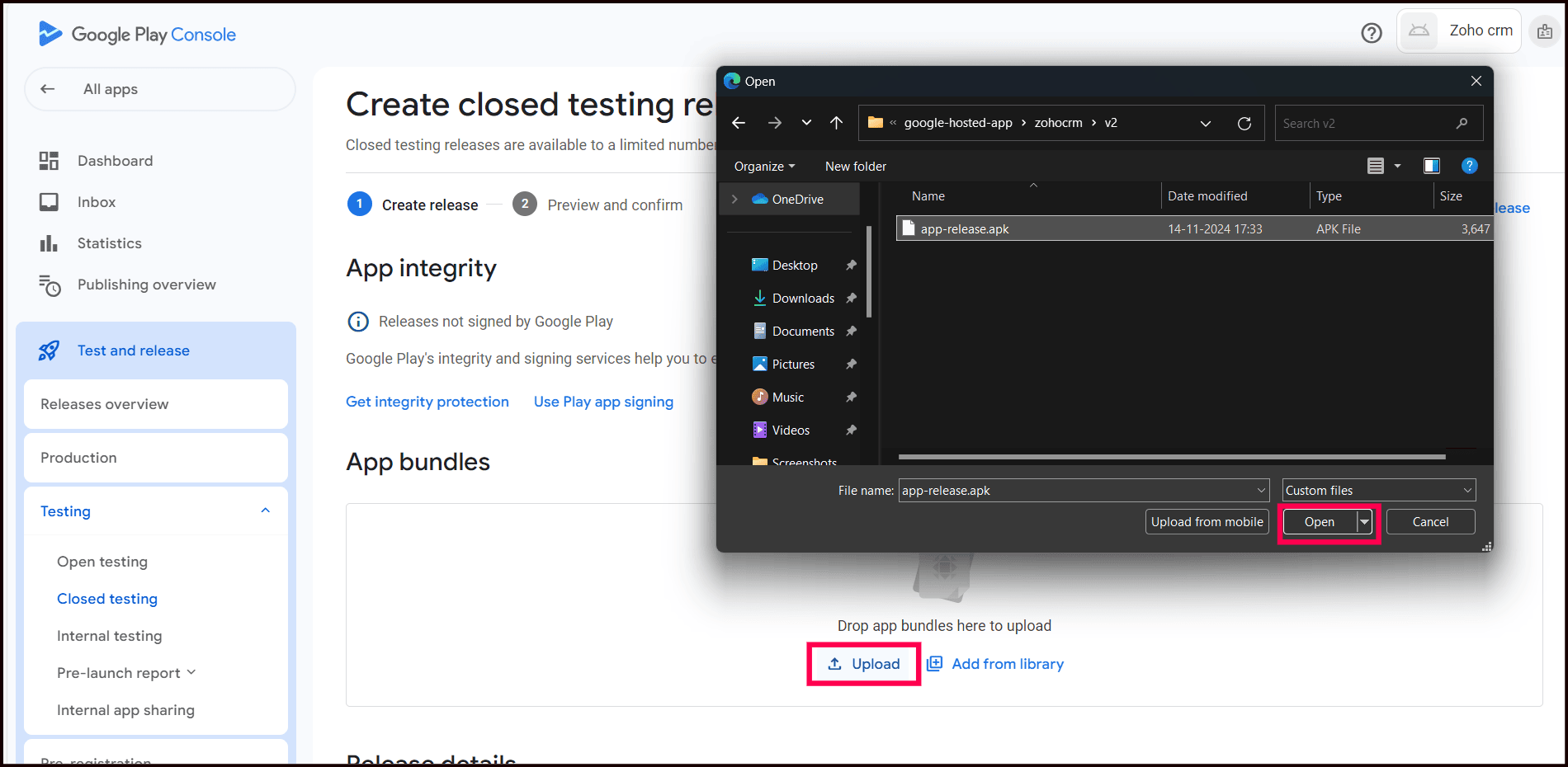
Task: Open Videos in navigation pane
Action: [790, 431]
